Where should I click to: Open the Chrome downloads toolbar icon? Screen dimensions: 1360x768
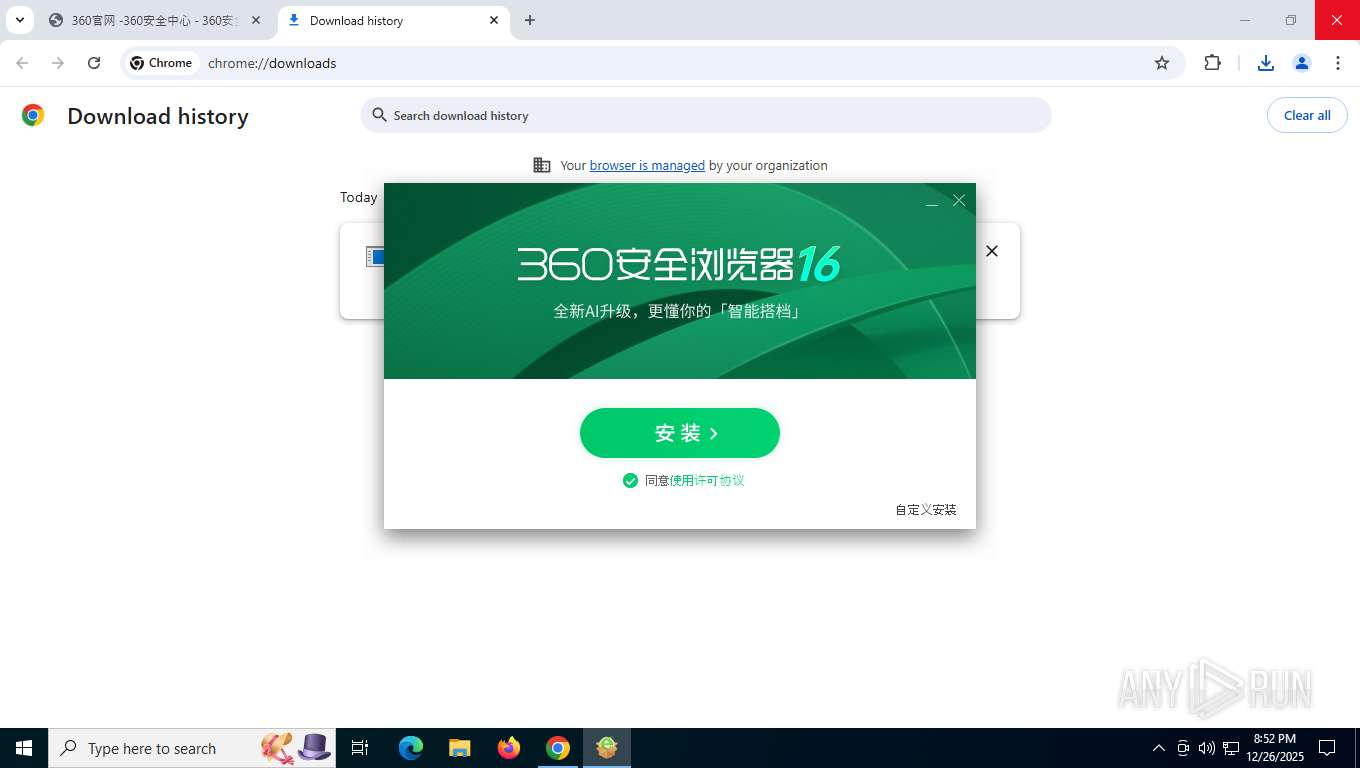pos(1266,63)
